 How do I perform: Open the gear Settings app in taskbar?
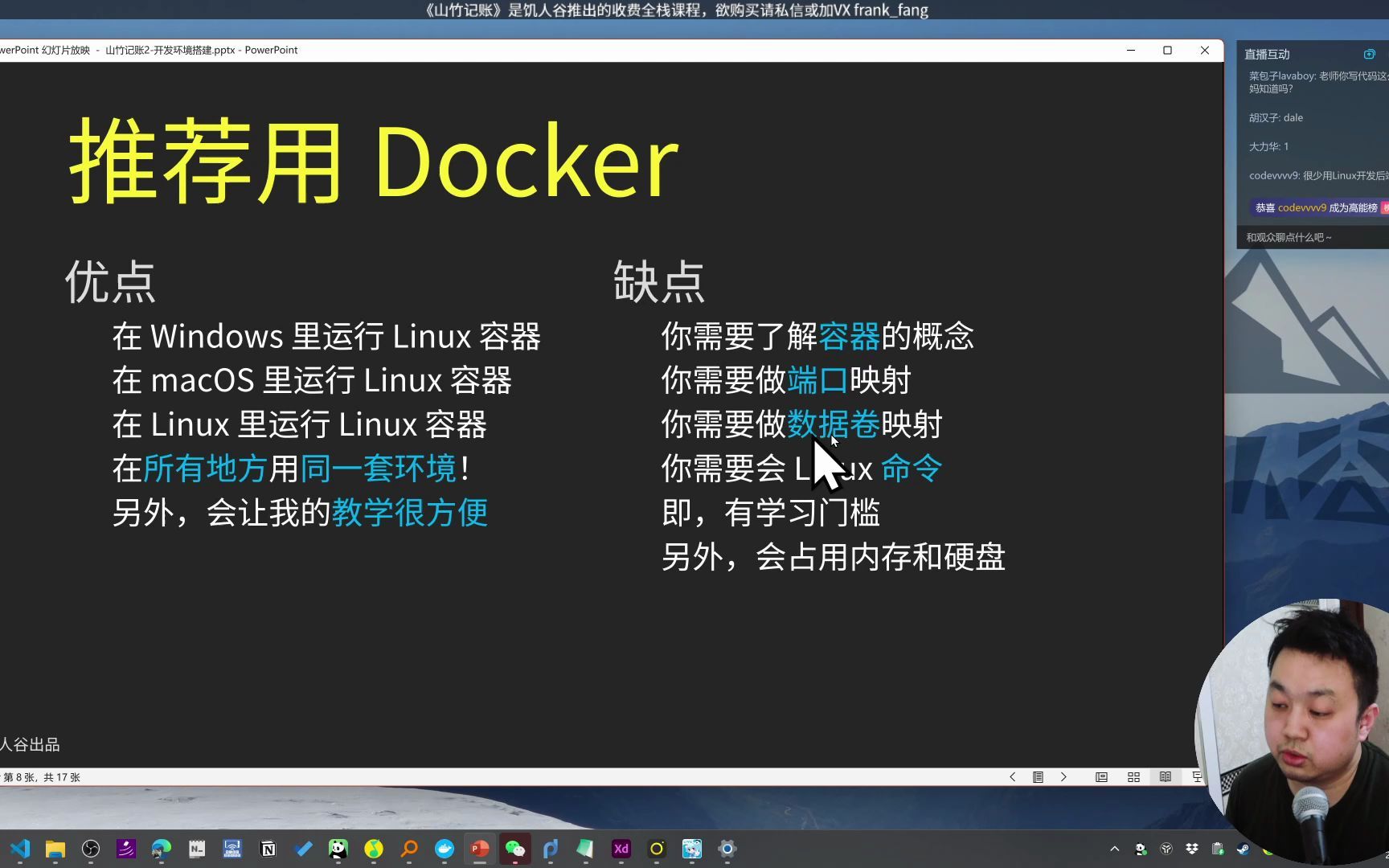pyautogui.click(x=727, y=849)
